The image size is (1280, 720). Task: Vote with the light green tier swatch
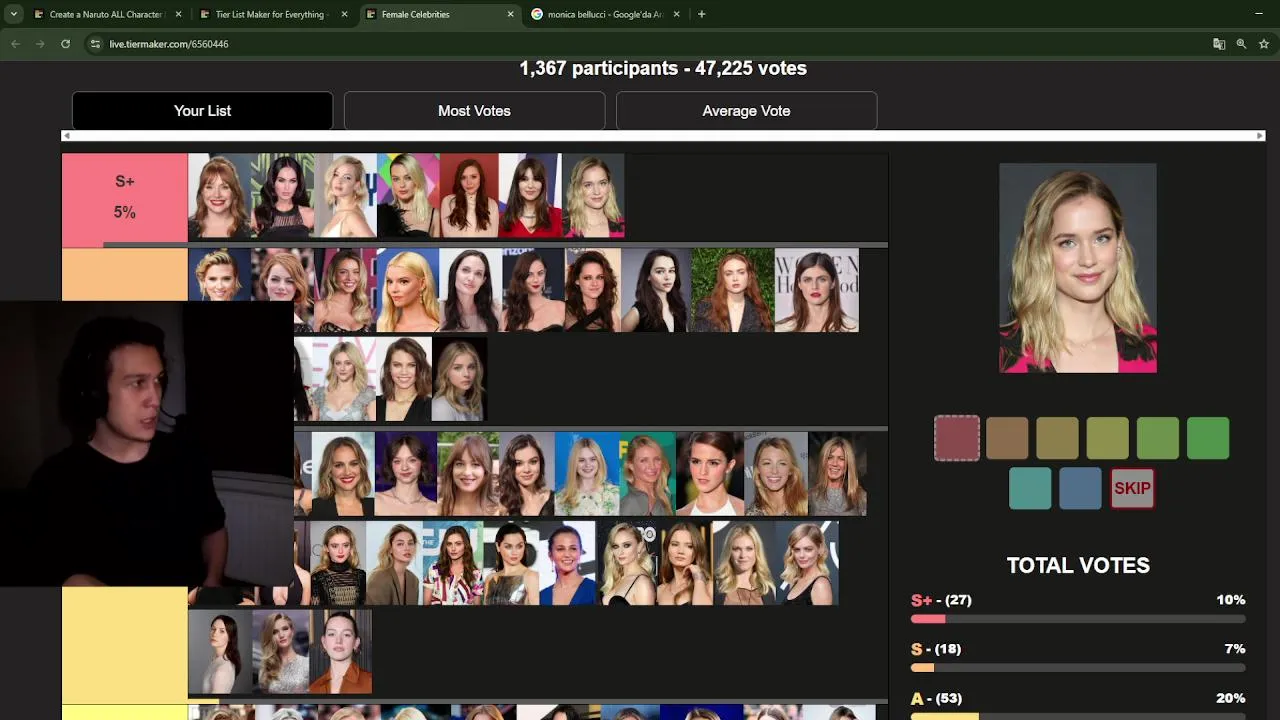[x=1158, y=438]
